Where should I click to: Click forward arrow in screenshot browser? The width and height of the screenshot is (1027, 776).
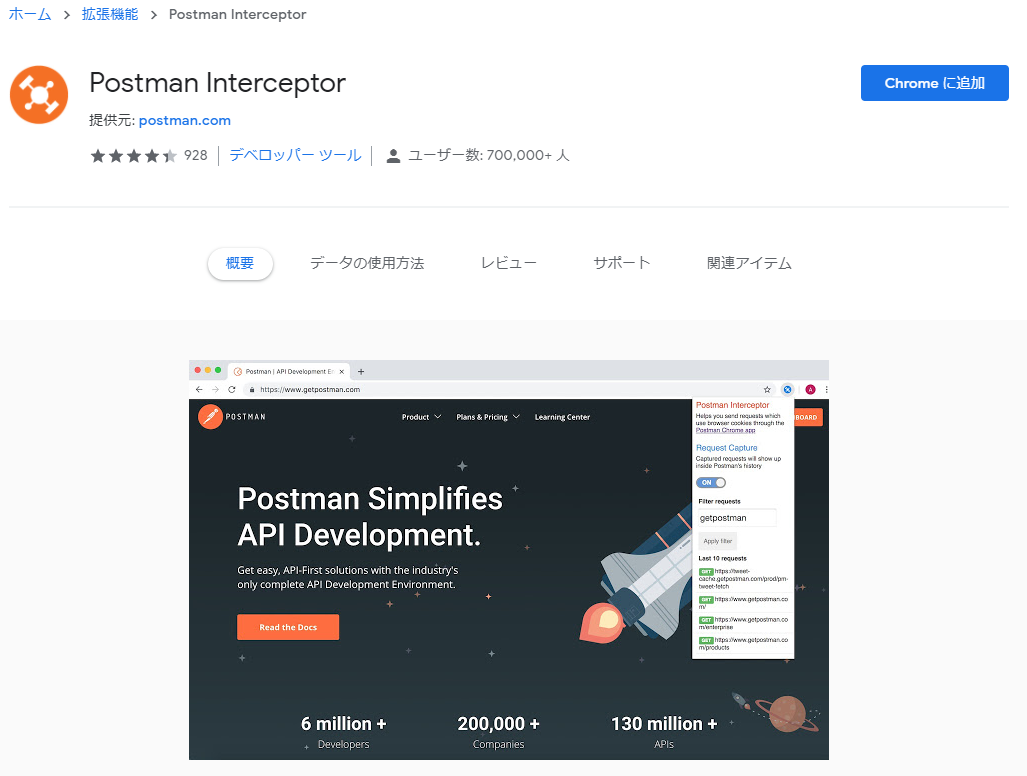215,390
